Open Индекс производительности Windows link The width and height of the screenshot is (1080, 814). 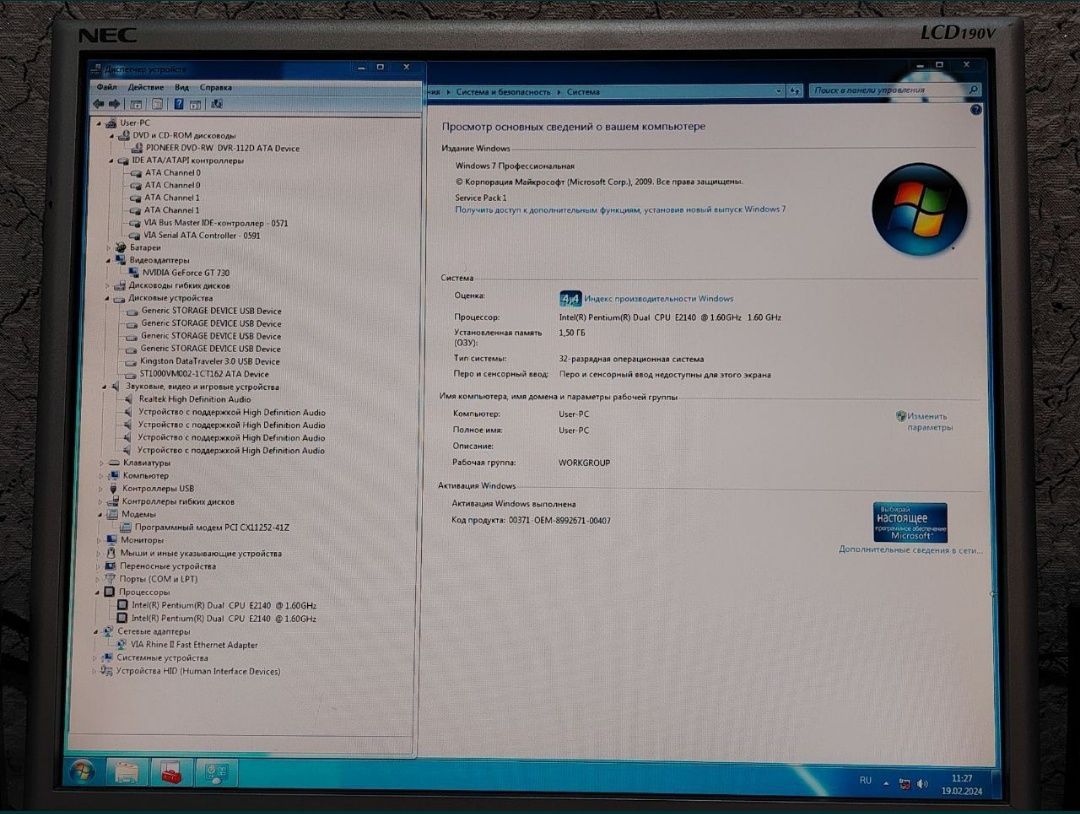tap(658, 299)
